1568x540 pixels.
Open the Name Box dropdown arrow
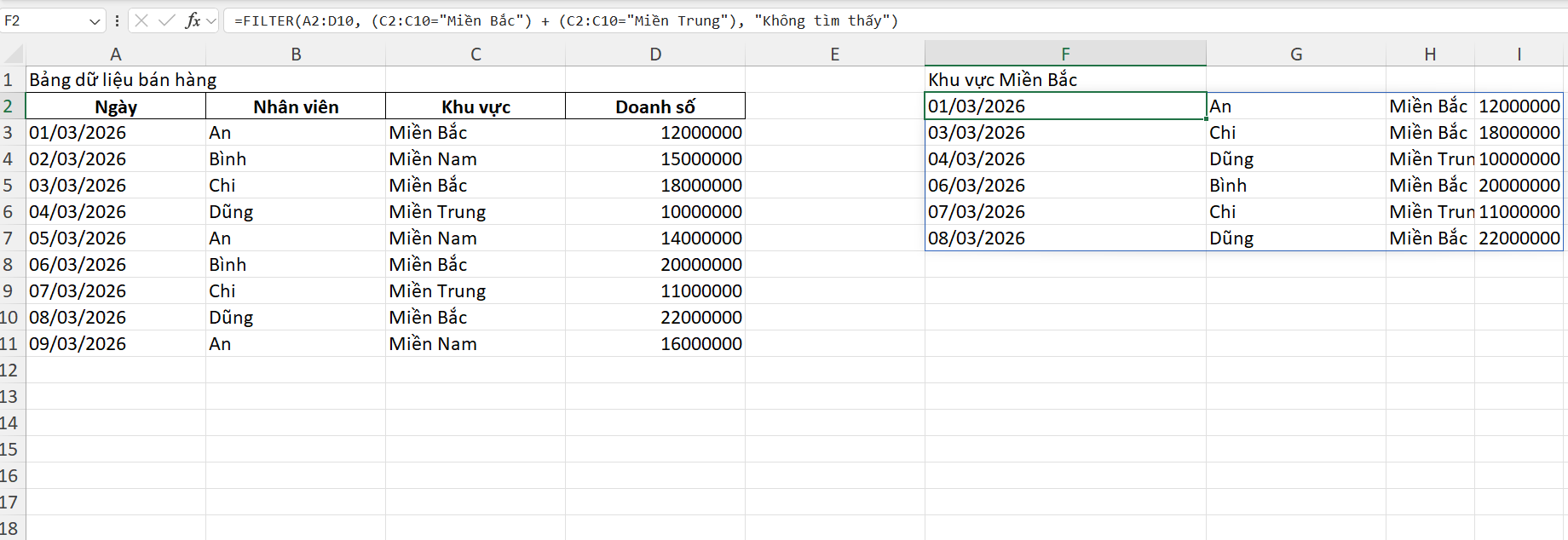coord(95,21)
